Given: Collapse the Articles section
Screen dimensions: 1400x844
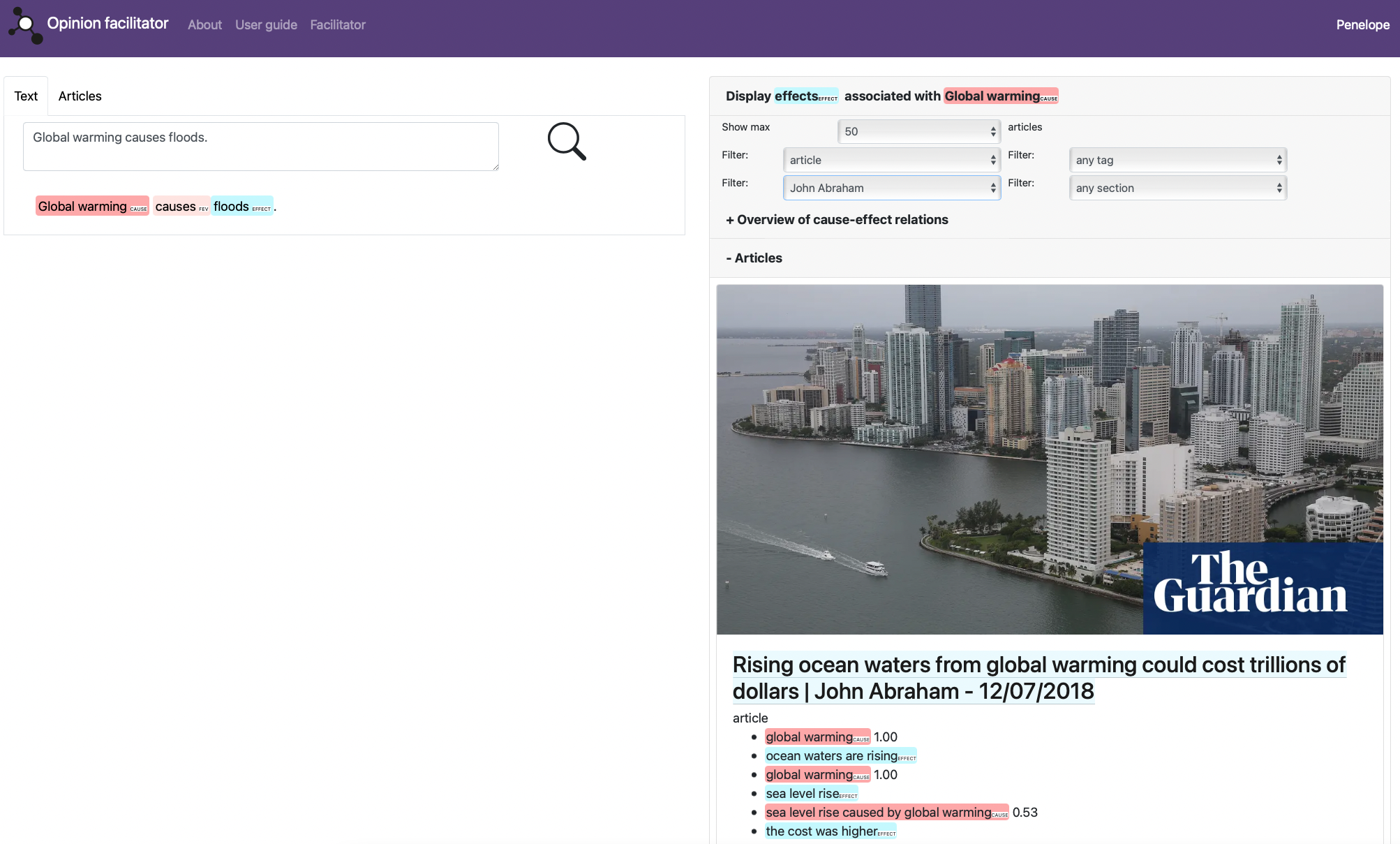Looking at the screenshot, I should coord(754,258).
